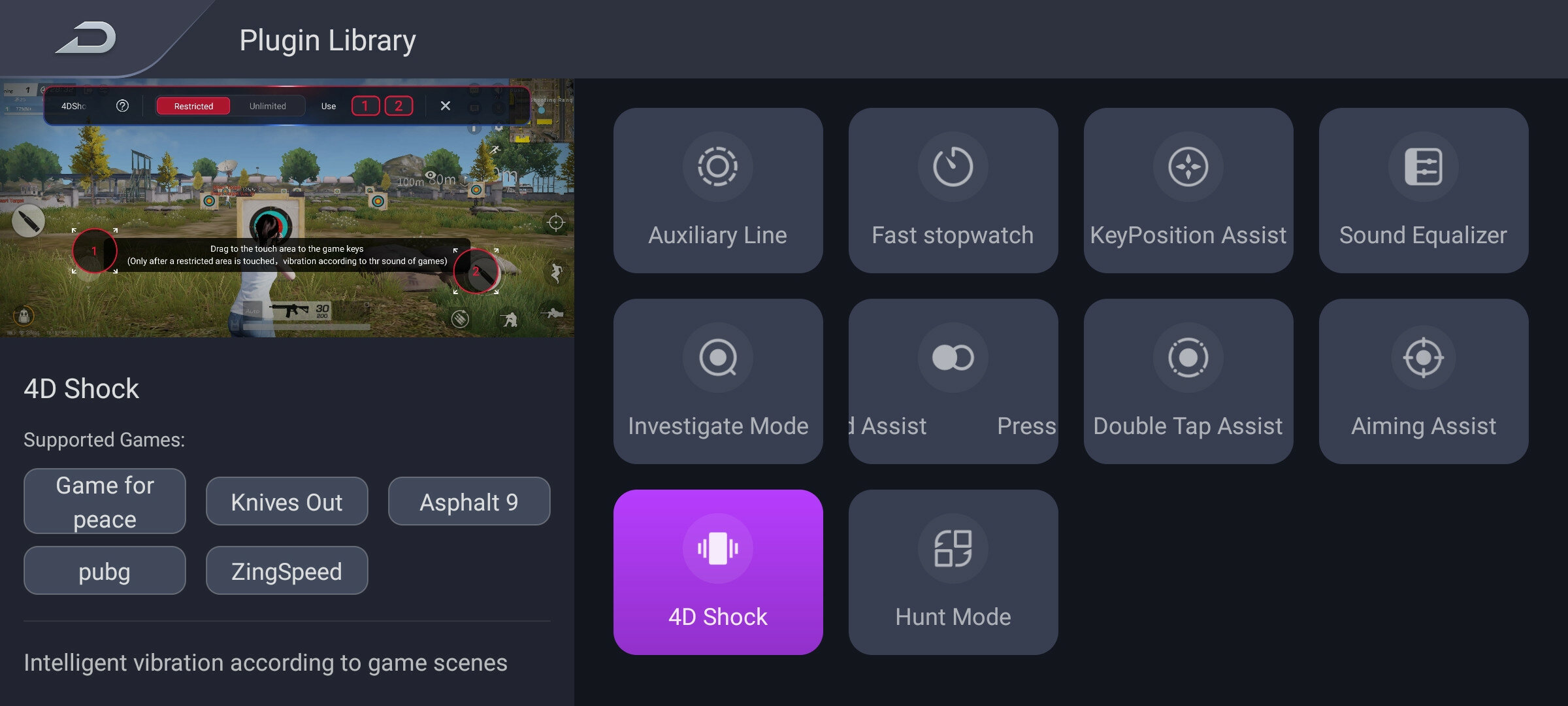Viewport: 1568px width, 706px height.
Task: Select the Knives Out game tag
Action: [x=287, y=501]
